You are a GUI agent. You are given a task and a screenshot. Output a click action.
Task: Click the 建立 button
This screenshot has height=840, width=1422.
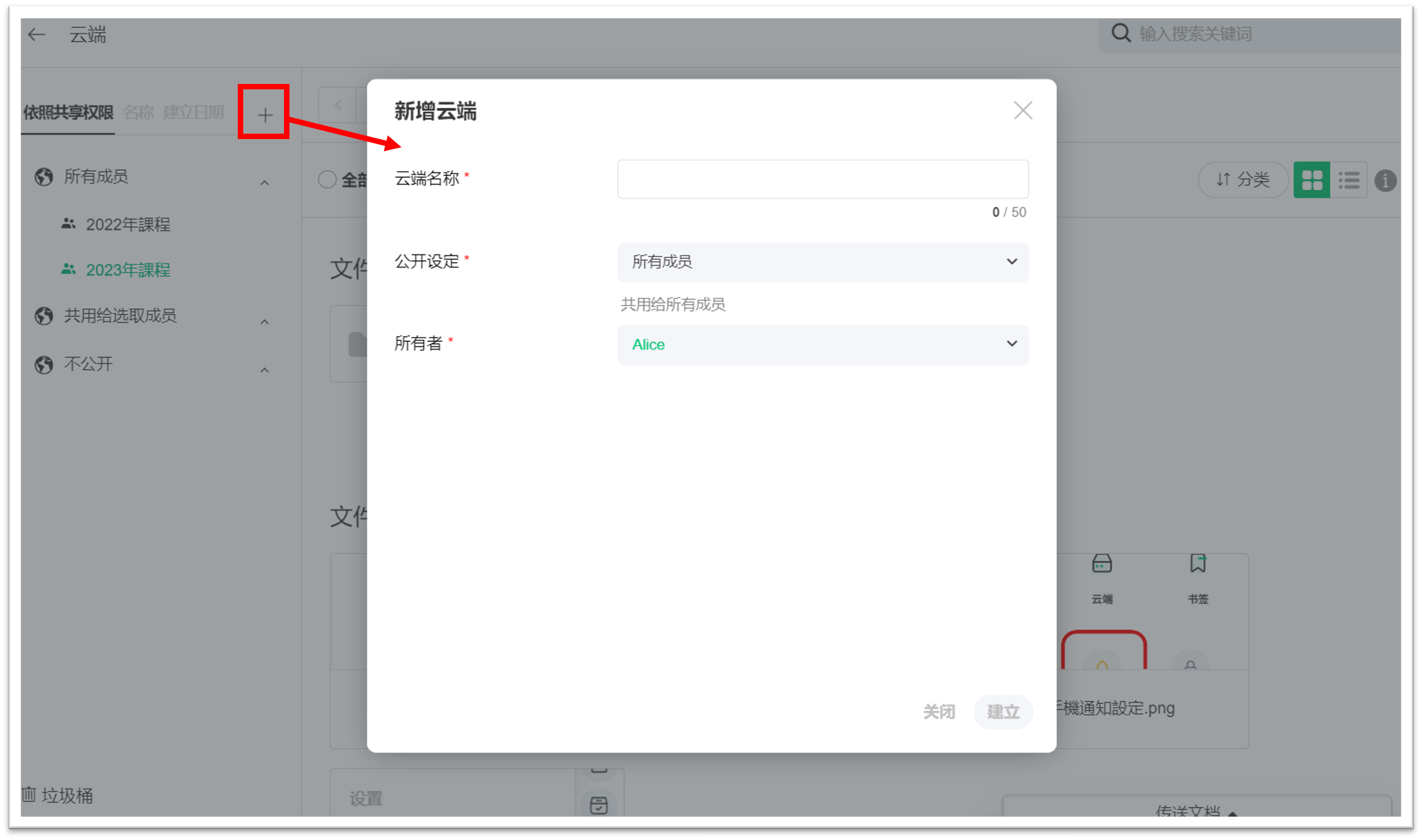click(1003, 711)
